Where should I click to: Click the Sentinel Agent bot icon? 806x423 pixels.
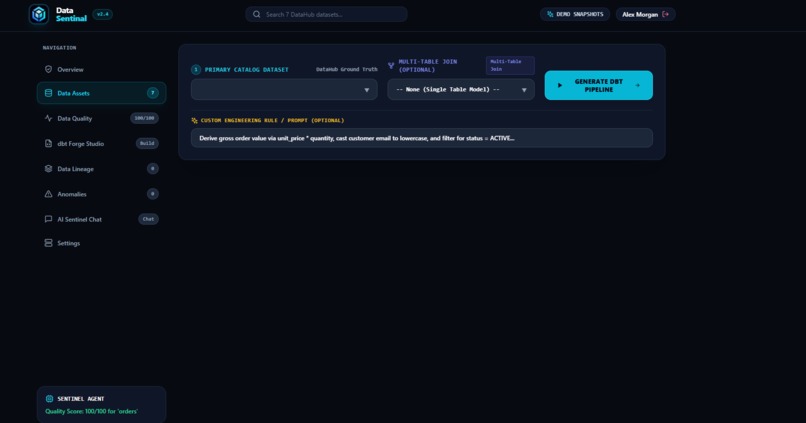[x=49, y=398]
